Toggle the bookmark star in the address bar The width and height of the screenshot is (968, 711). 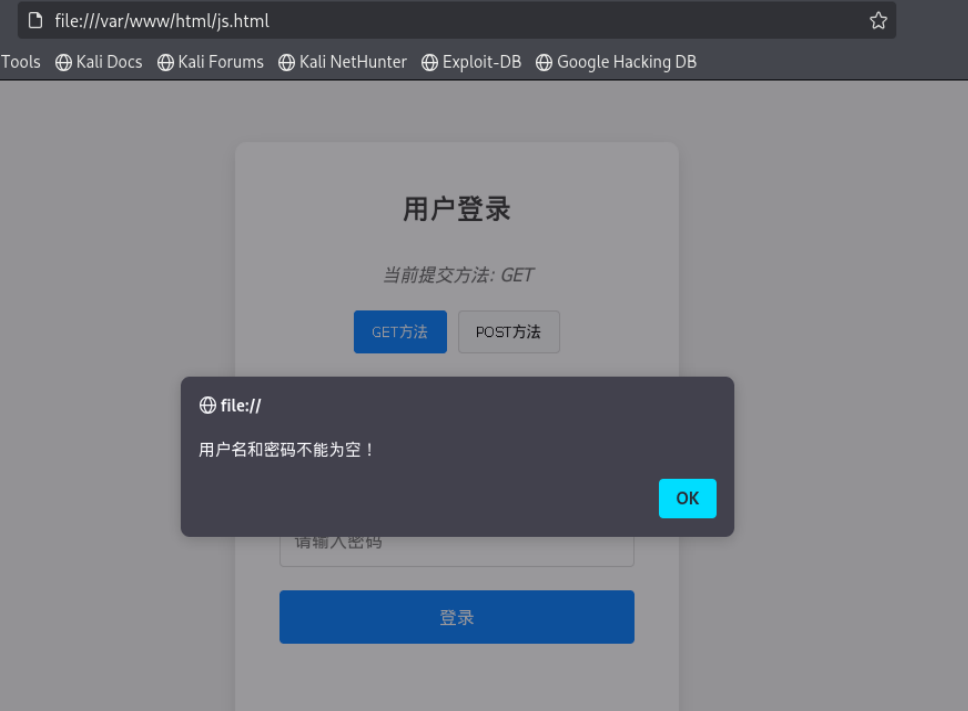[878, 20]
